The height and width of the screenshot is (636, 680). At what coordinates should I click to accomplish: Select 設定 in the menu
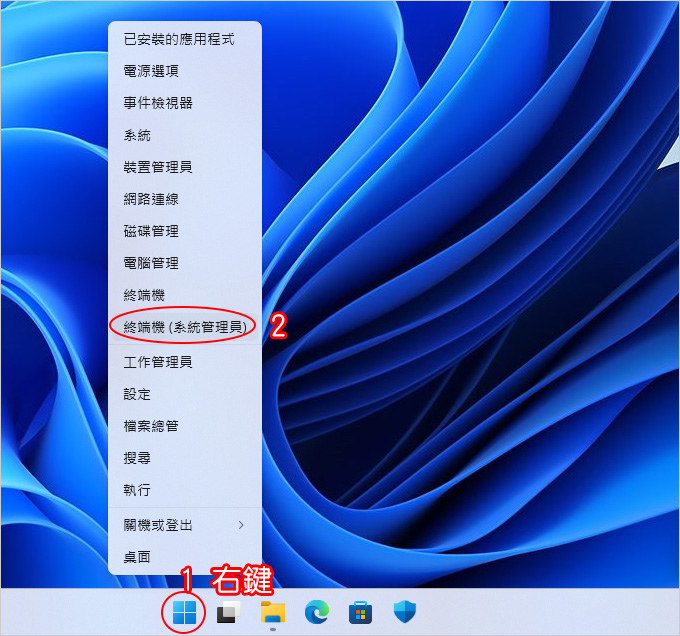185,394
